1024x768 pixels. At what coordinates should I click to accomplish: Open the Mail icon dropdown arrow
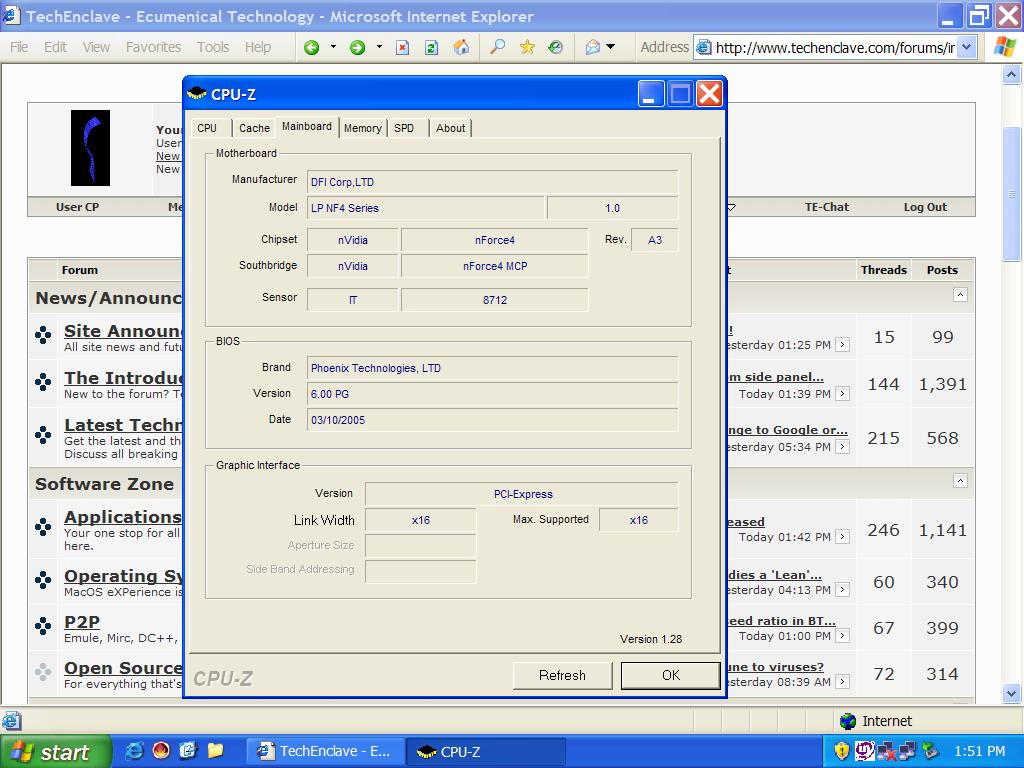click(x=611, y=47)
